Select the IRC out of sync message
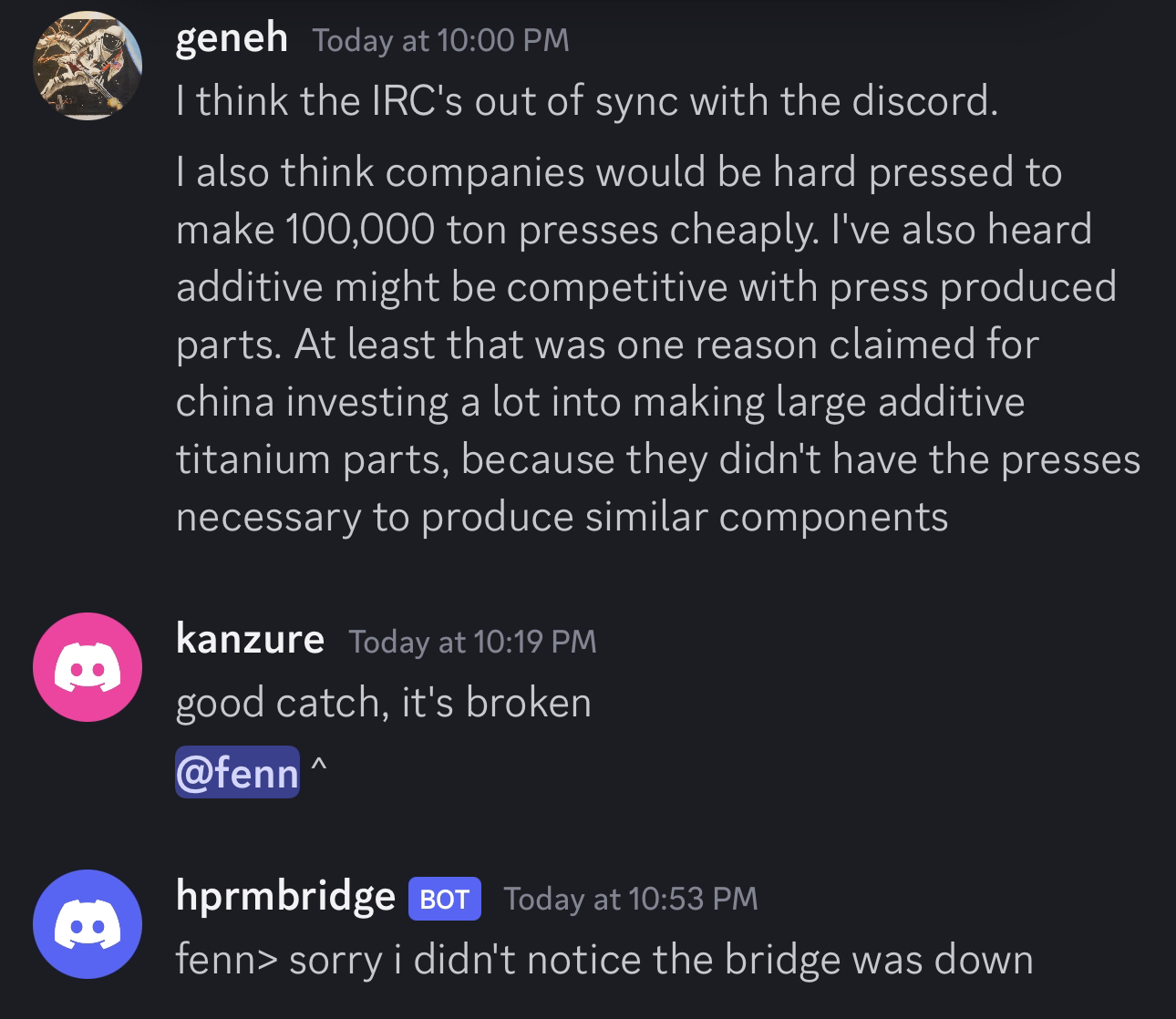The width and height of the screenshot is (1176, 1019). [587, 100]
